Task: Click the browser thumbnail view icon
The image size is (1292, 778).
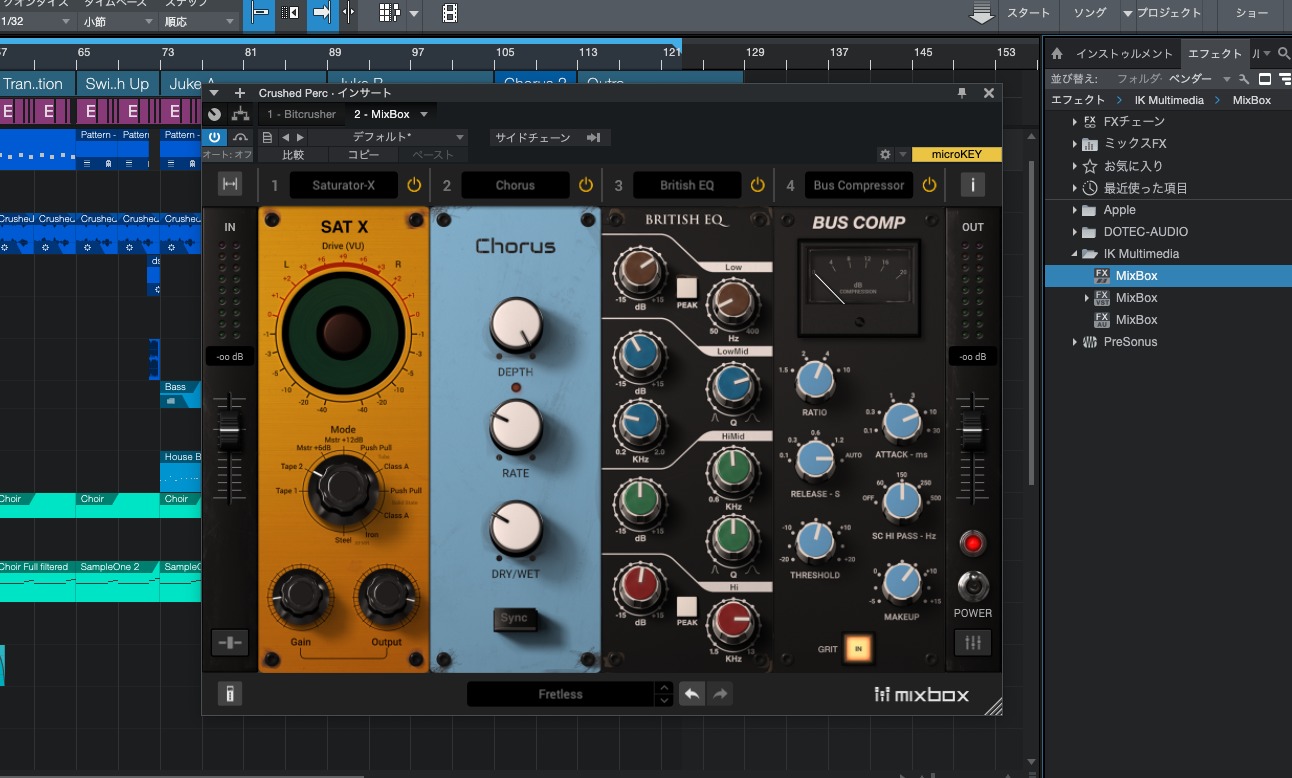Action: 1265,78
